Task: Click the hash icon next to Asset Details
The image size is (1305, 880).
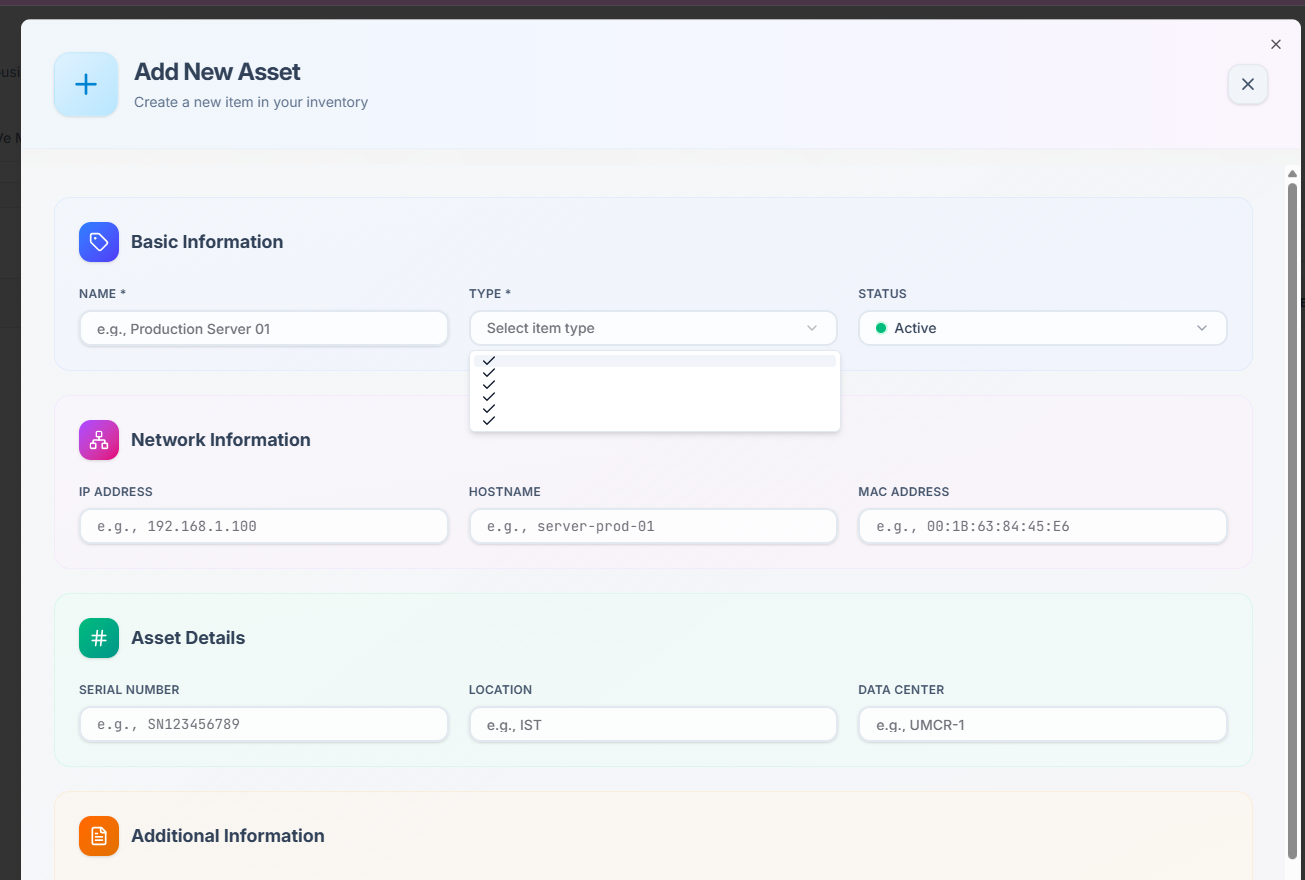Action: click(x=99, y=638)
